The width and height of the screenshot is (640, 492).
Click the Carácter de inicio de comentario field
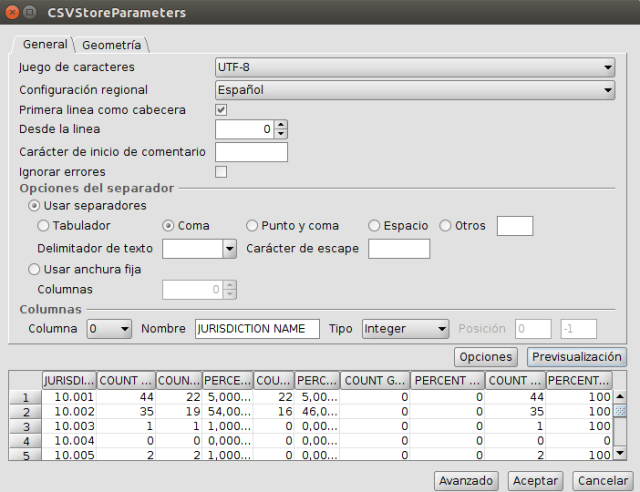(251, 152)
